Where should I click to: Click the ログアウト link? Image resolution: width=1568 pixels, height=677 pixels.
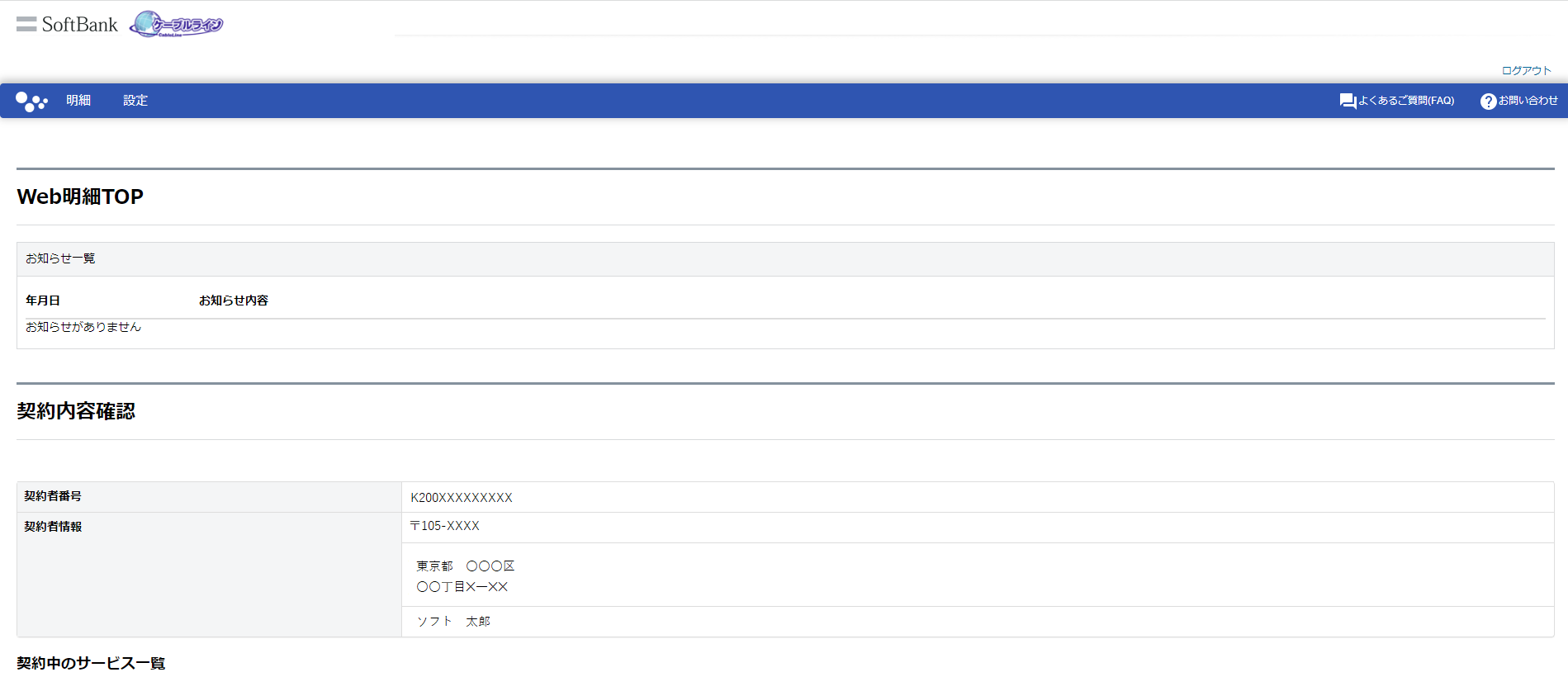(x=1527, y=71)
